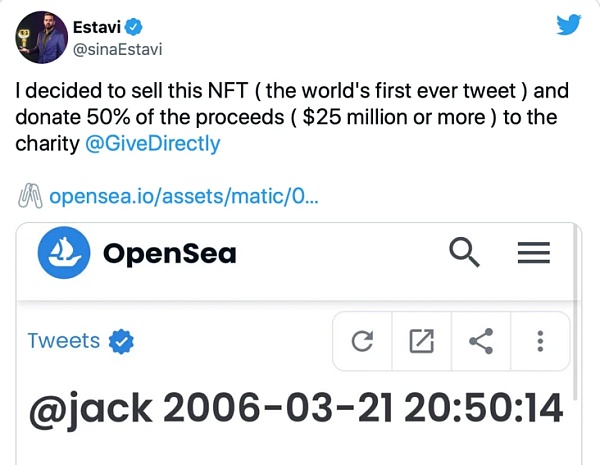
Task: Click the Twitter bird logo
Action: [x=568, y=24]
